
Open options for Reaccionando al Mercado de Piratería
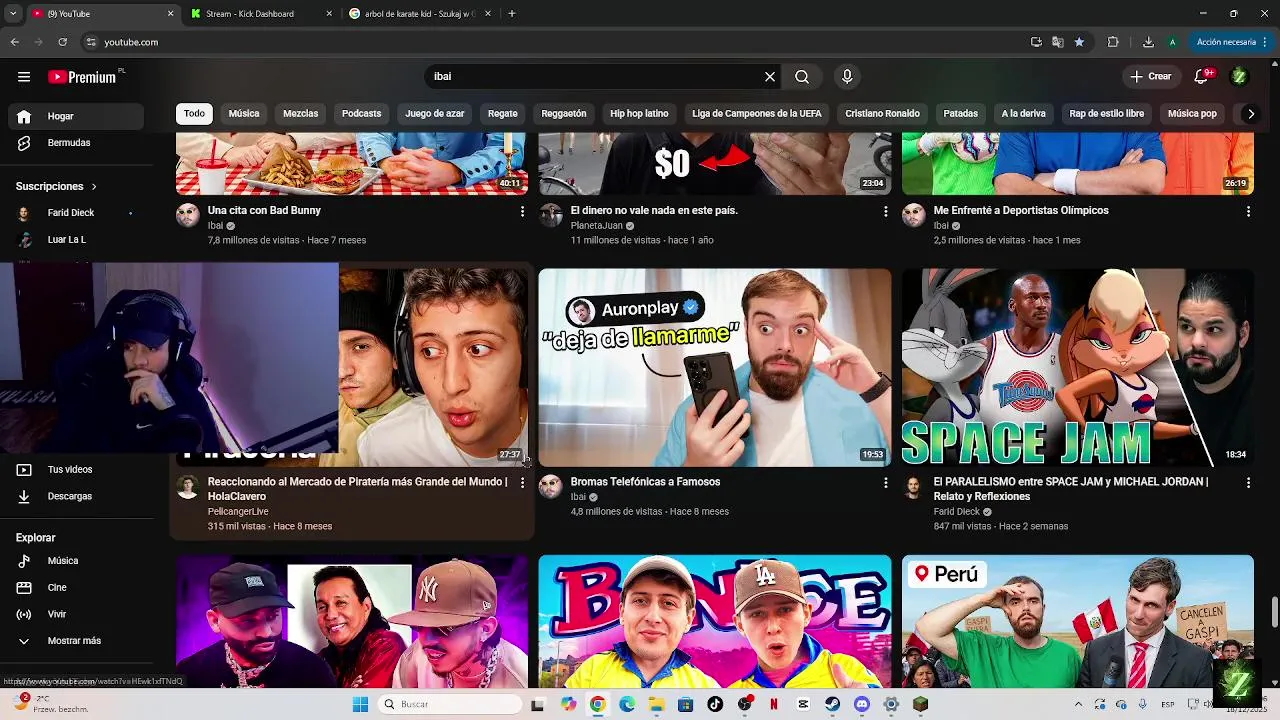(522, 483)
